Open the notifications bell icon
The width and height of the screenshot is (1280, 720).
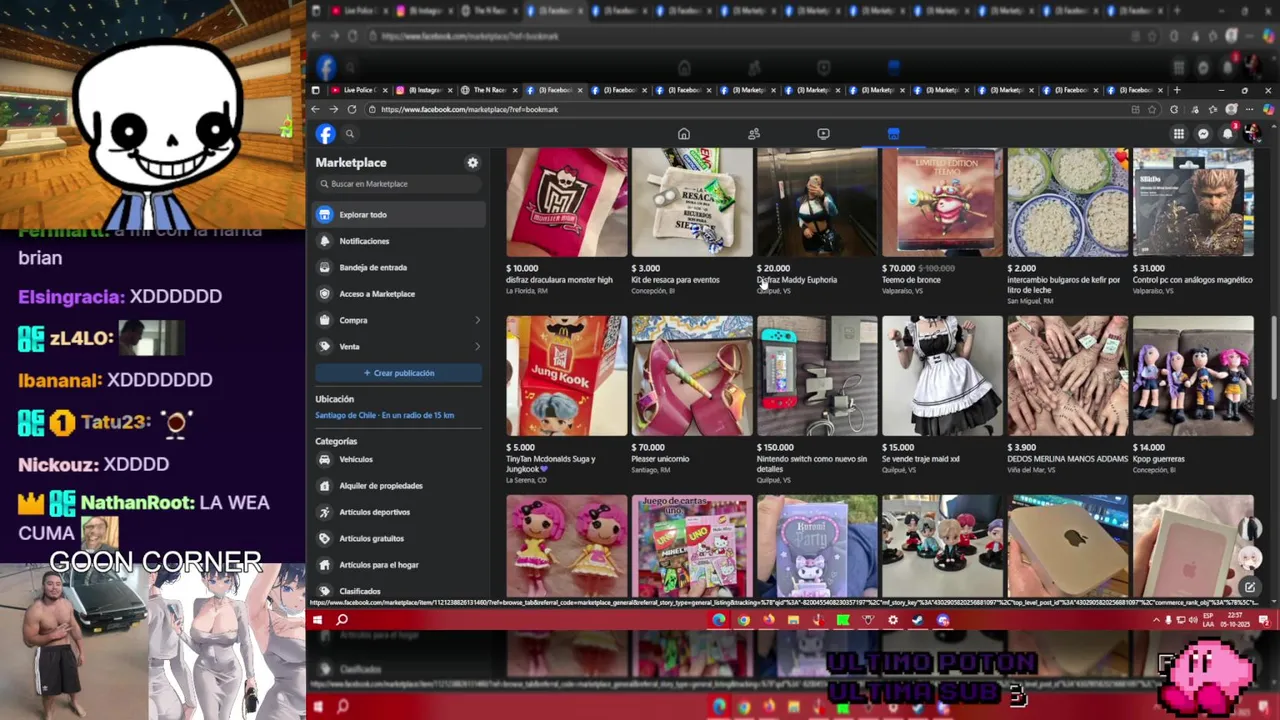pos(1228,134)
